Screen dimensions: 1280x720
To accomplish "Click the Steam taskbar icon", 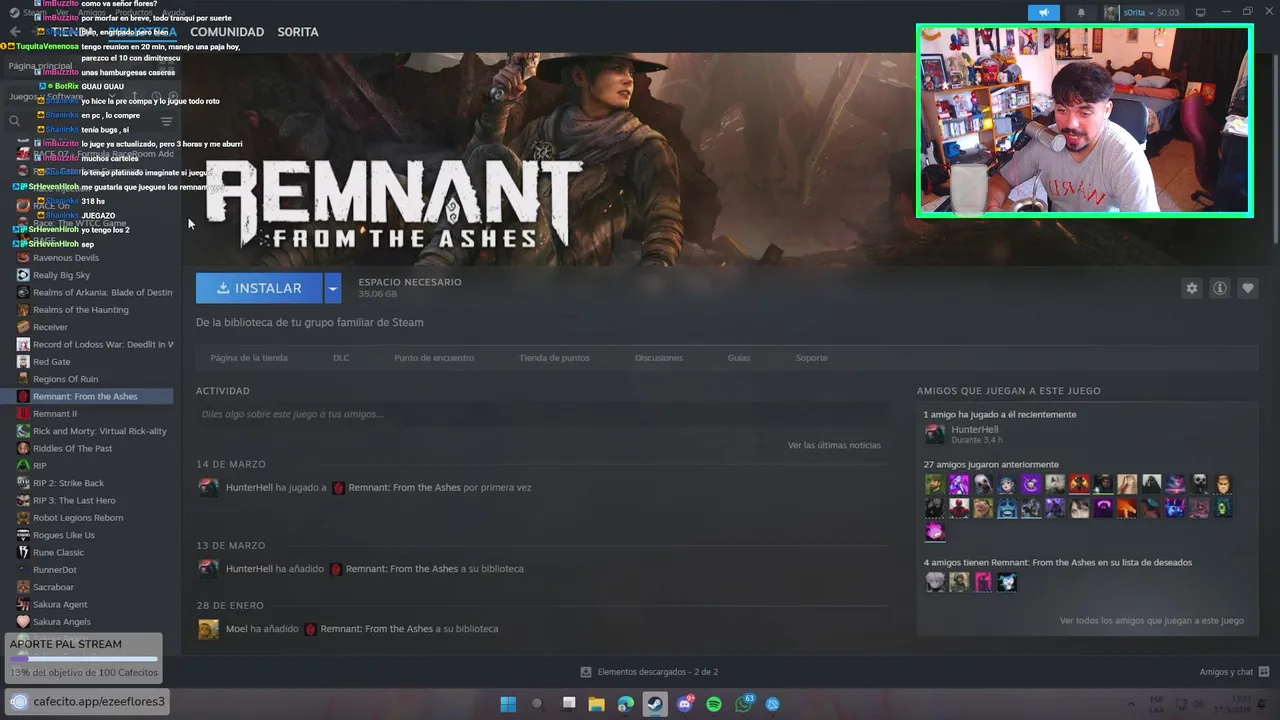I will [x=655, y=704].
